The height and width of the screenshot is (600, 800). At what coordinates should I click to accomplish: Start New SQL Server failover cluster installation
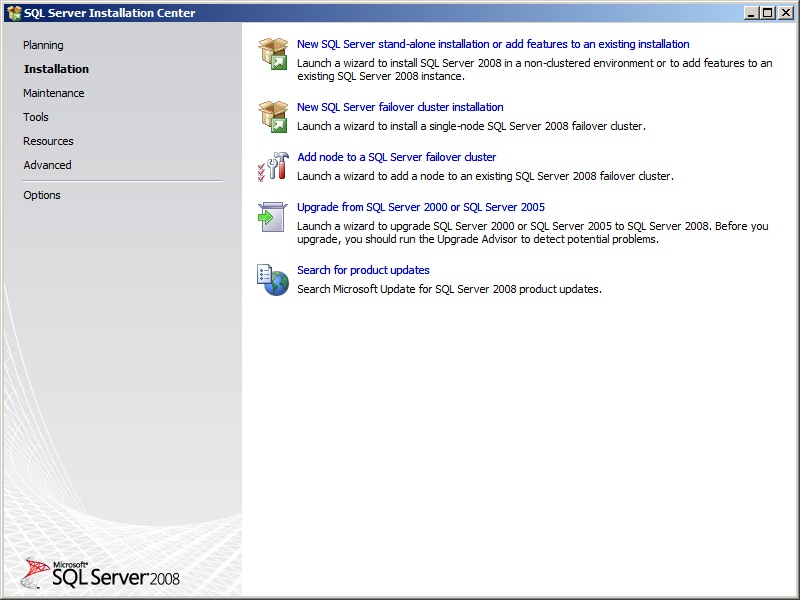click(400, 107)
